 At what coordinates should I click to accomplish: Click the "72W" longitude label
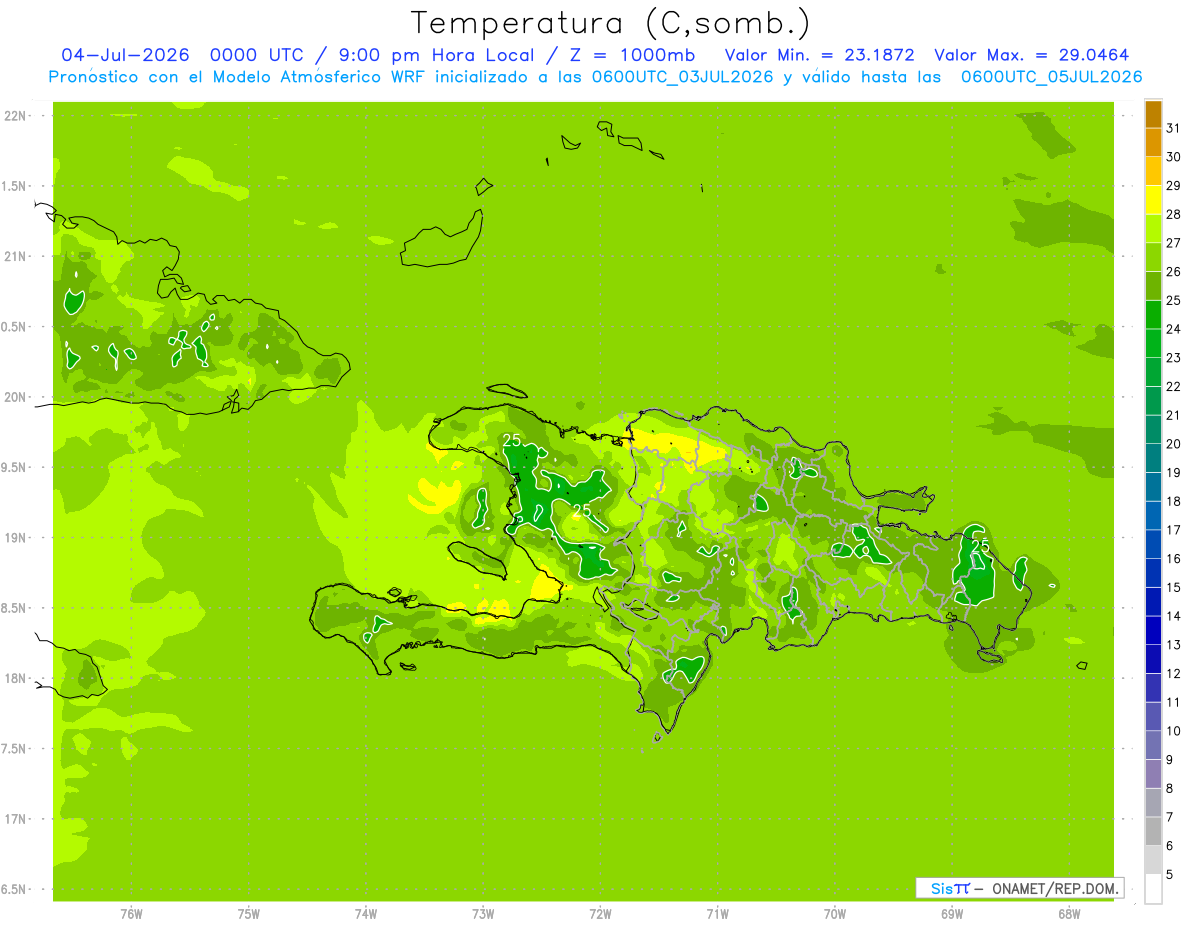600,914
